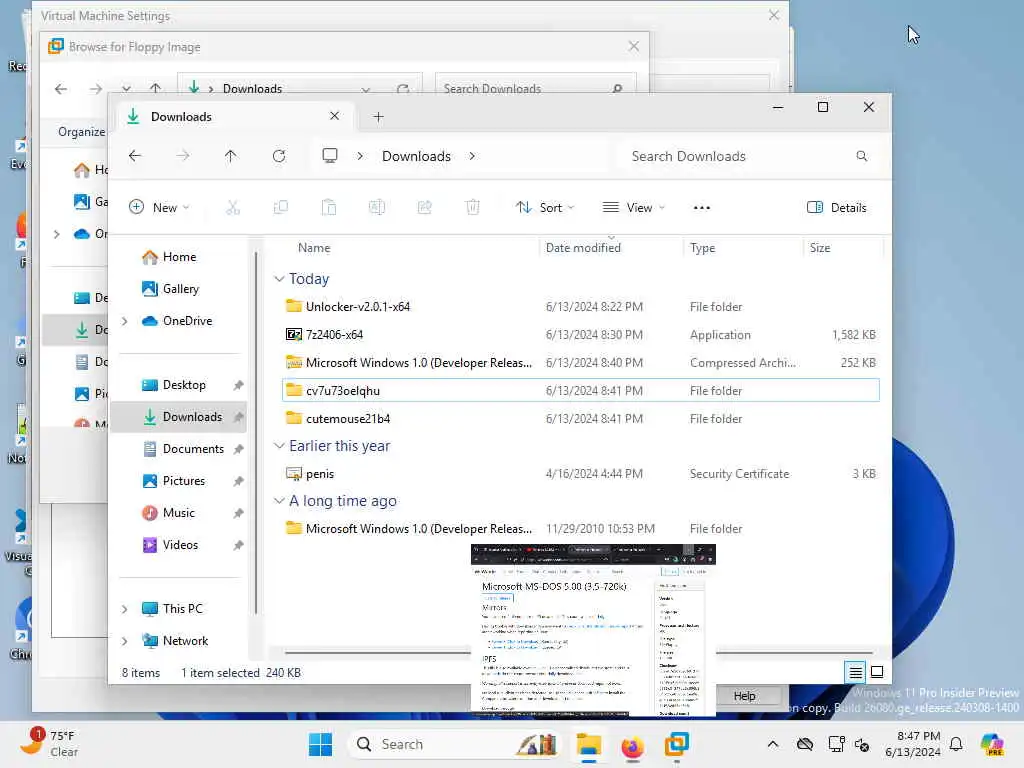The image size is (1024, 768).
Task: Click the Firefox MS-DOS 5.00 preview thumbnail
Action: tap(593, 630)
